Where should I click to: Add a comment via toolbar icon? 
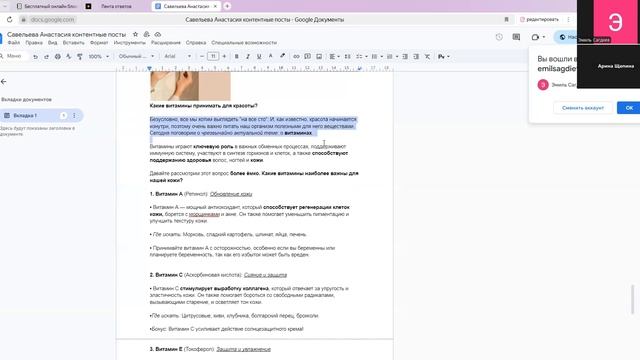(x=307, y=56)
